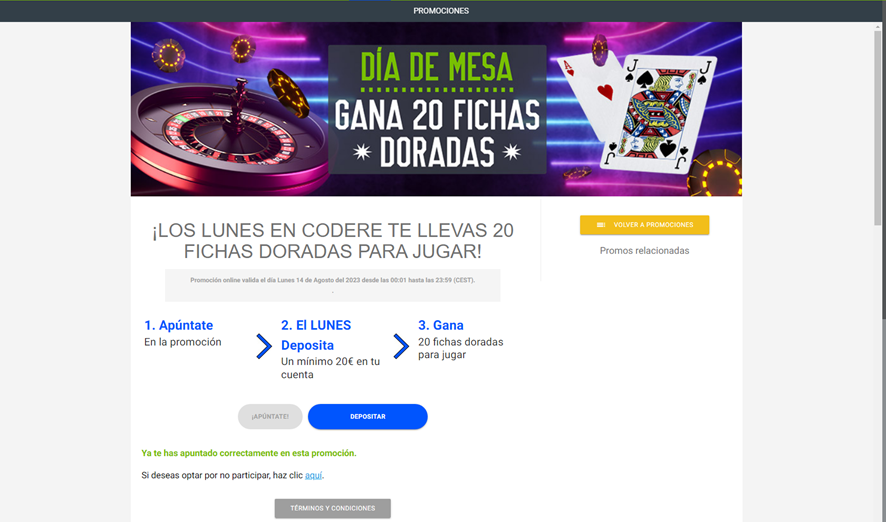
Task: Click the '3. Gana' step heading
Action: point(441,325)
